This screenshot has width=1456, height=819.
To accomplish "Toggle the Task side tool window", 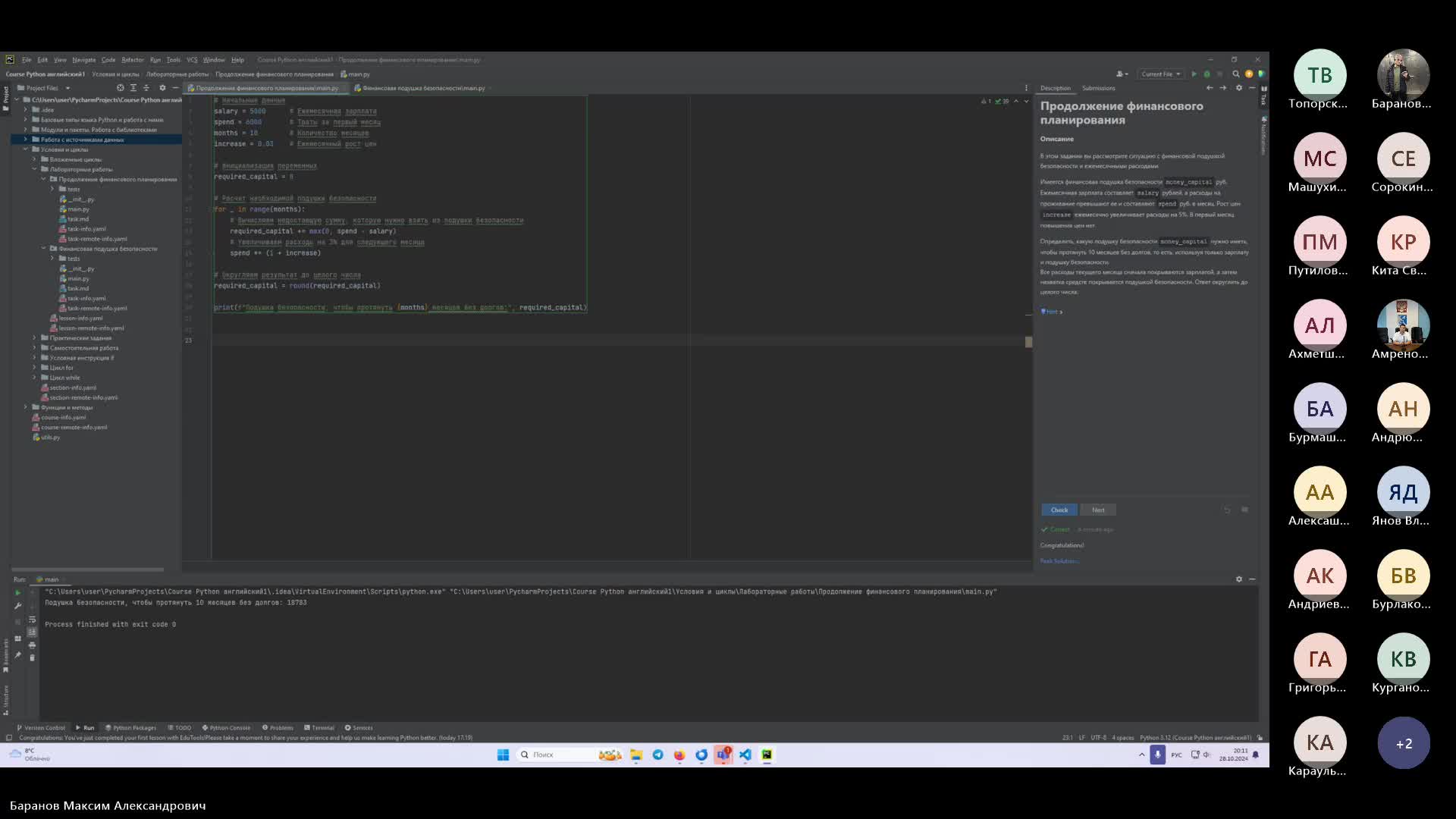I will click(1264, 96).
